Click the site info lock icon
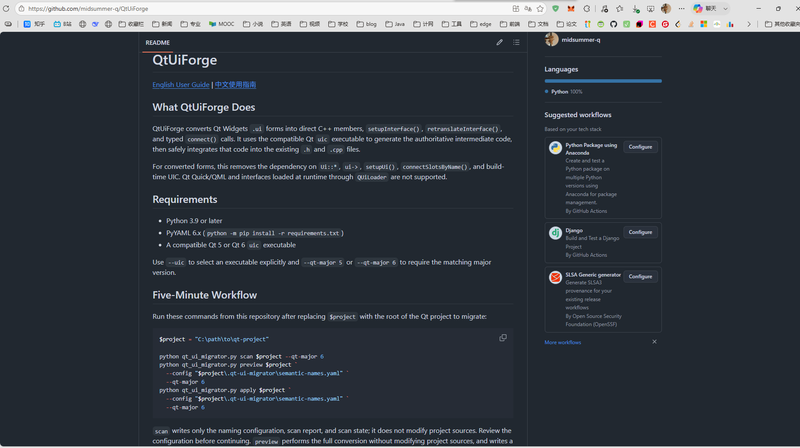Image resolution: width=800 pixels, height=448 pixels. tap(21, 9)
